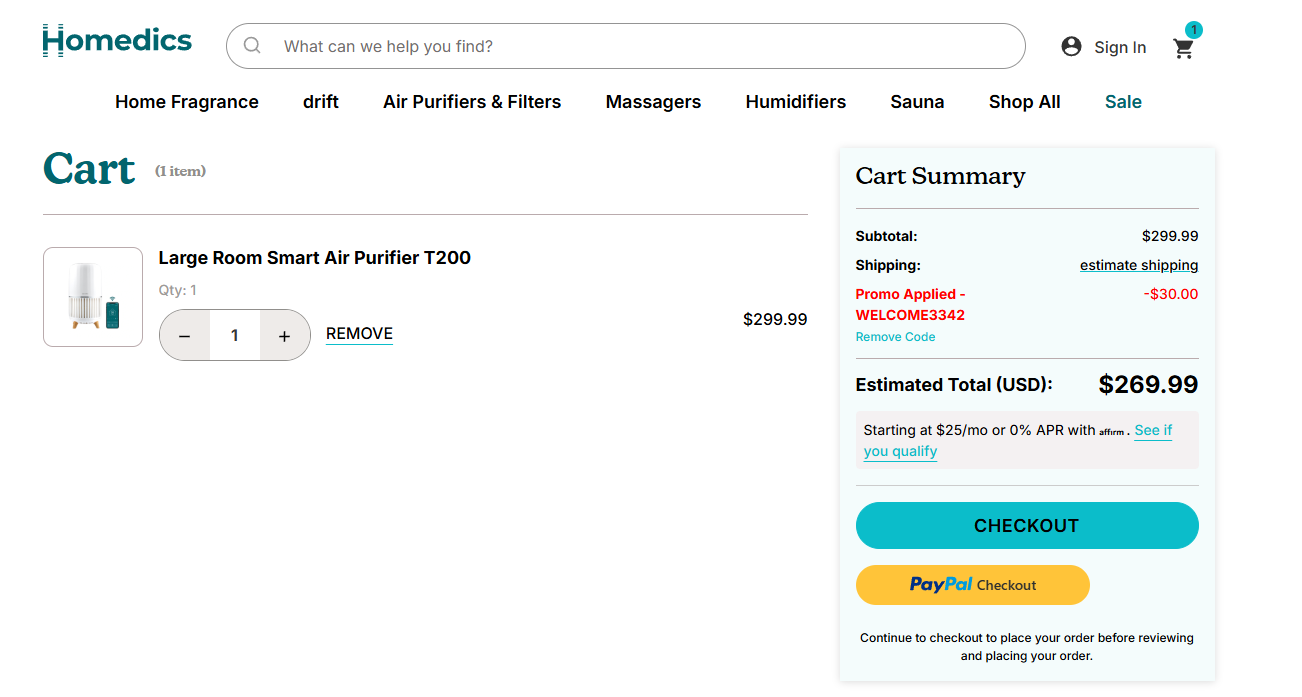Go to the Sale section
Image resolution: width=1302 pixels, height=697 pixels.
pyautogui.click(x=1123, y=102)
